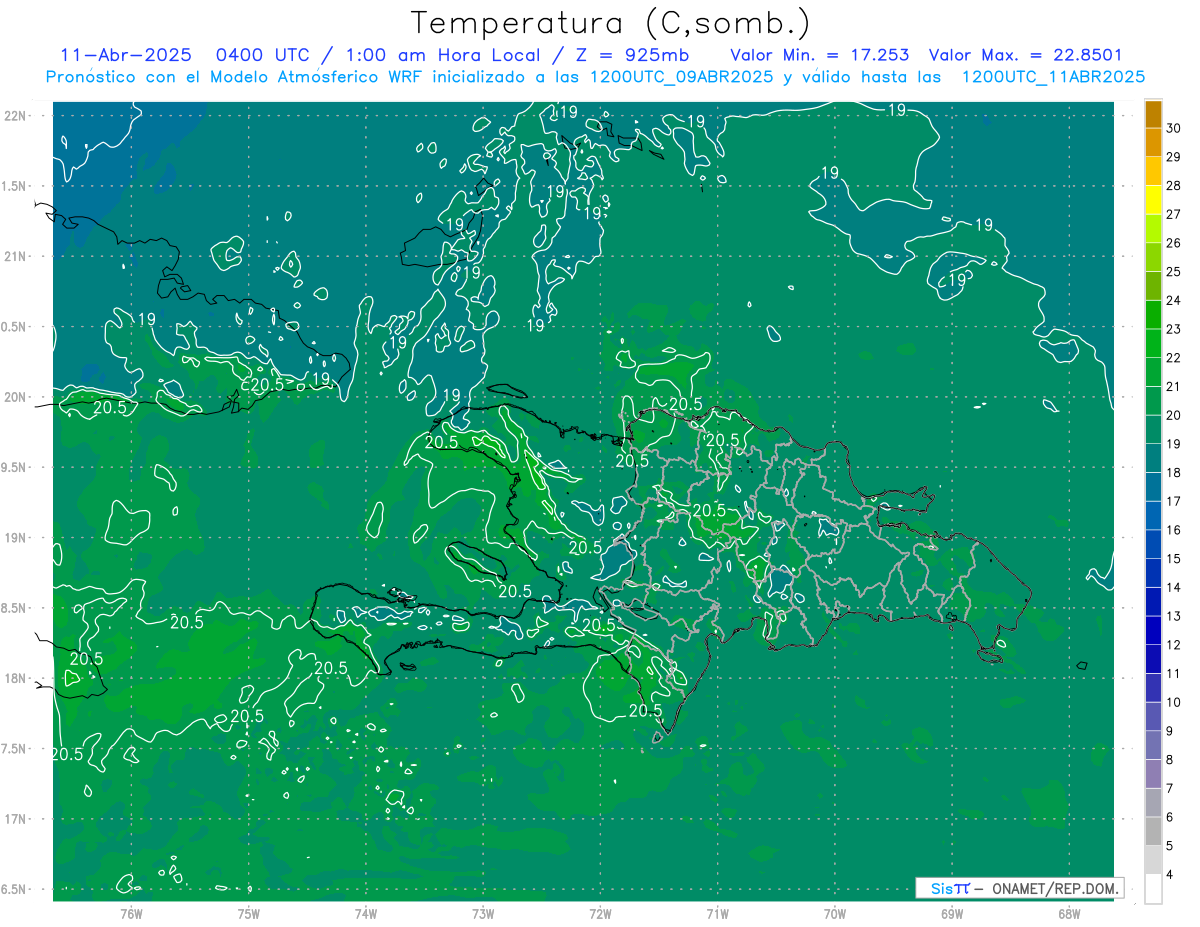Click the '21N' latitude axis label

(x=14, y=256)
